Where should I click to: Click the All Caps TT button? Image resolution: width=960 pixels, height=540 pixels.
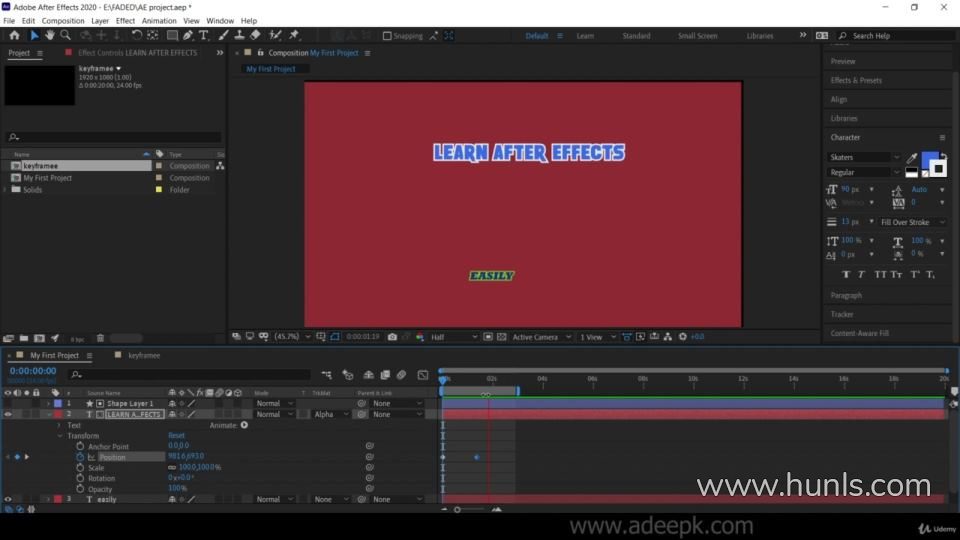point(880,274)
